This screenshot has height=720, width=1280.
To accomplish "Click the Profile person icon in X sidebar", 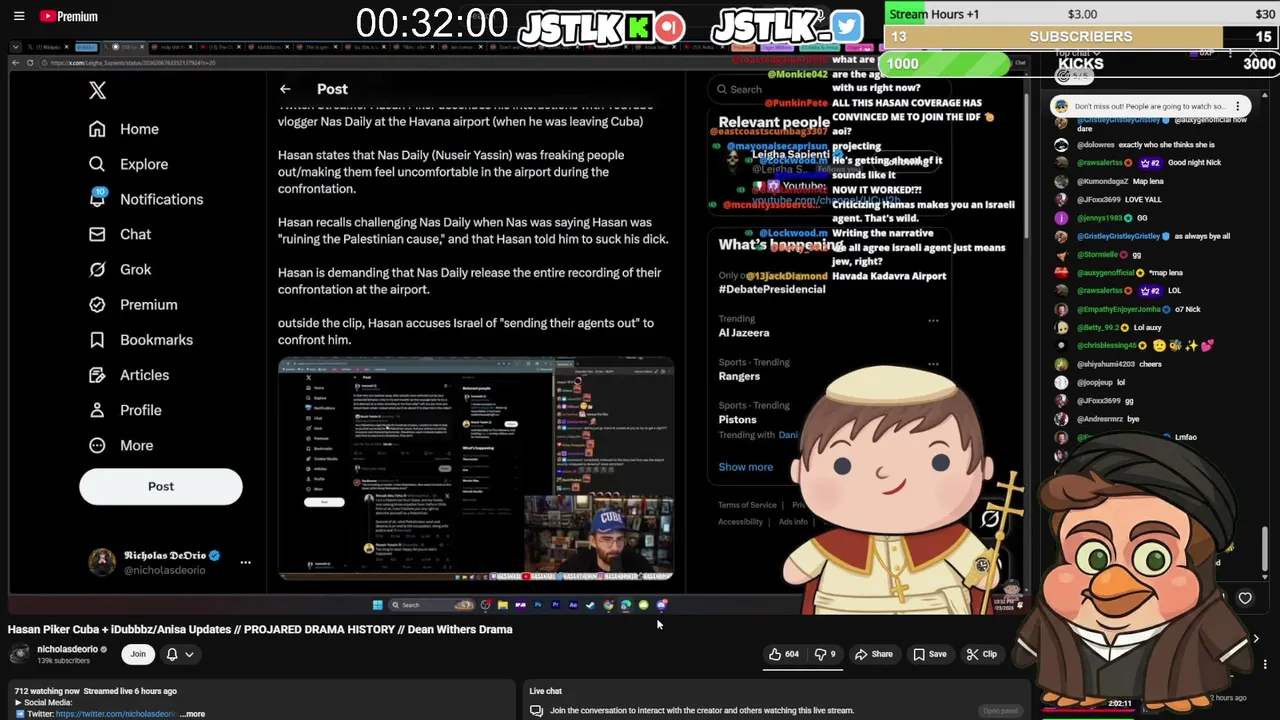I will click(97, 410).
